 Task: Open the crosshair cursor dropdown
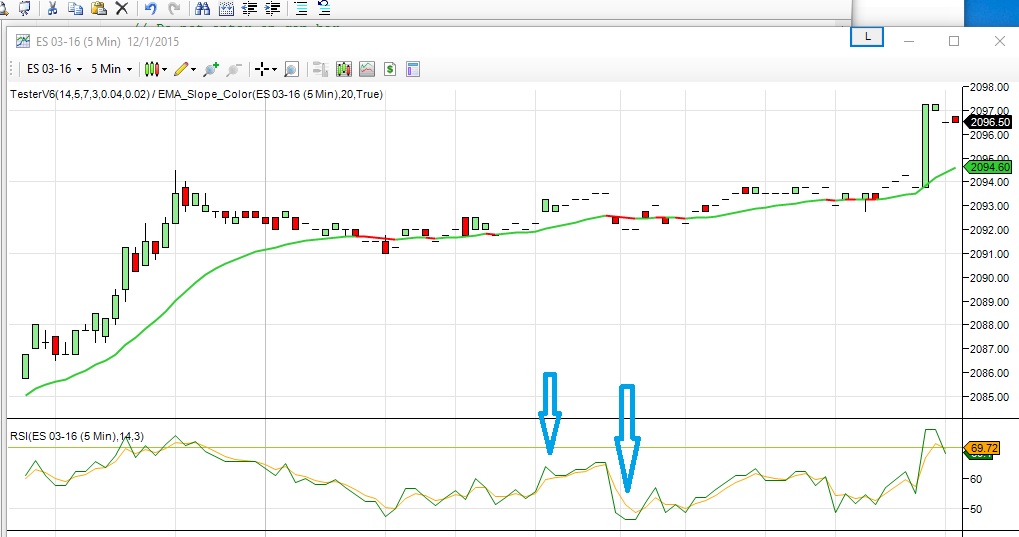coord(265,69)
